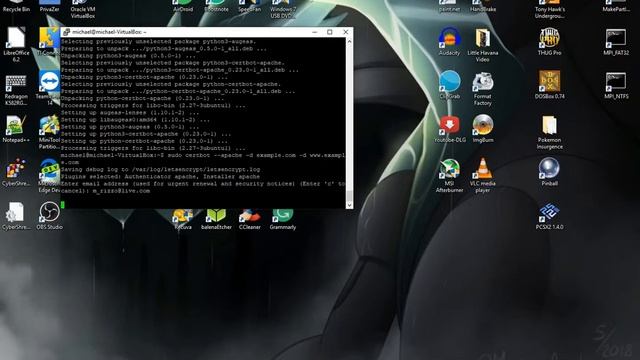The width and height of the screenshot is (640, 360).
Task: Open the PuTTY system menu icon in title bar
Action: [66, 32]
